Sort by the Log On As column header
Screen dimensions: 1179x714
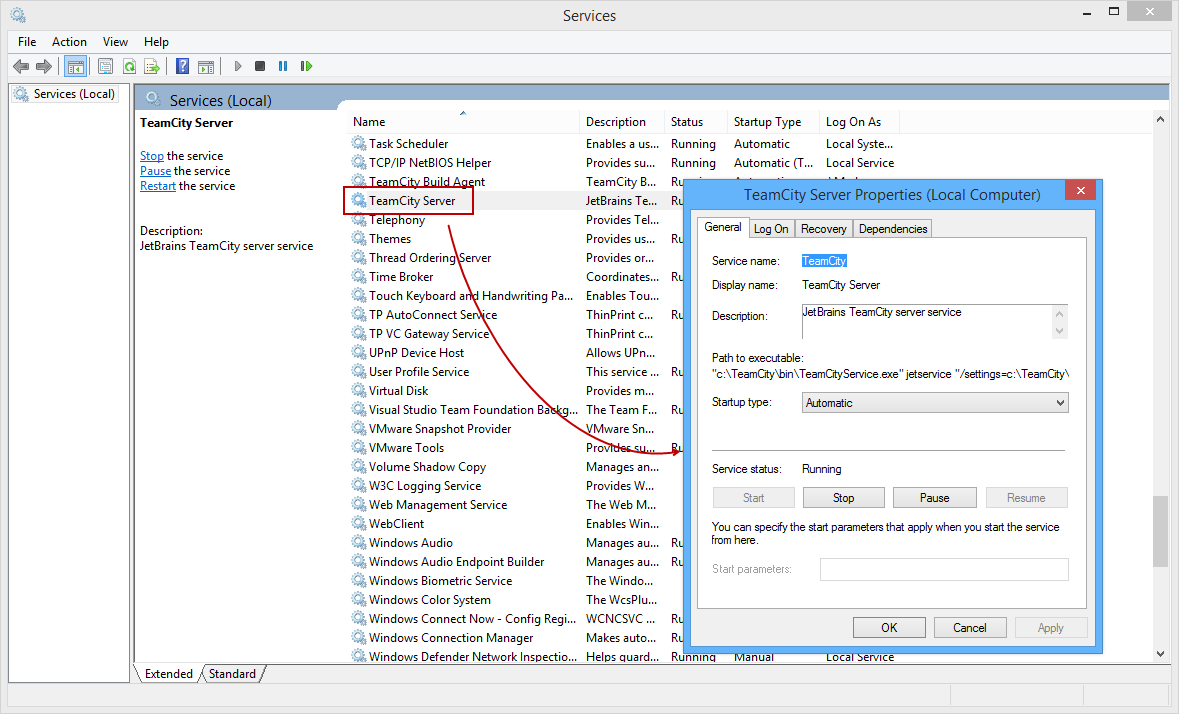point(859,122)
